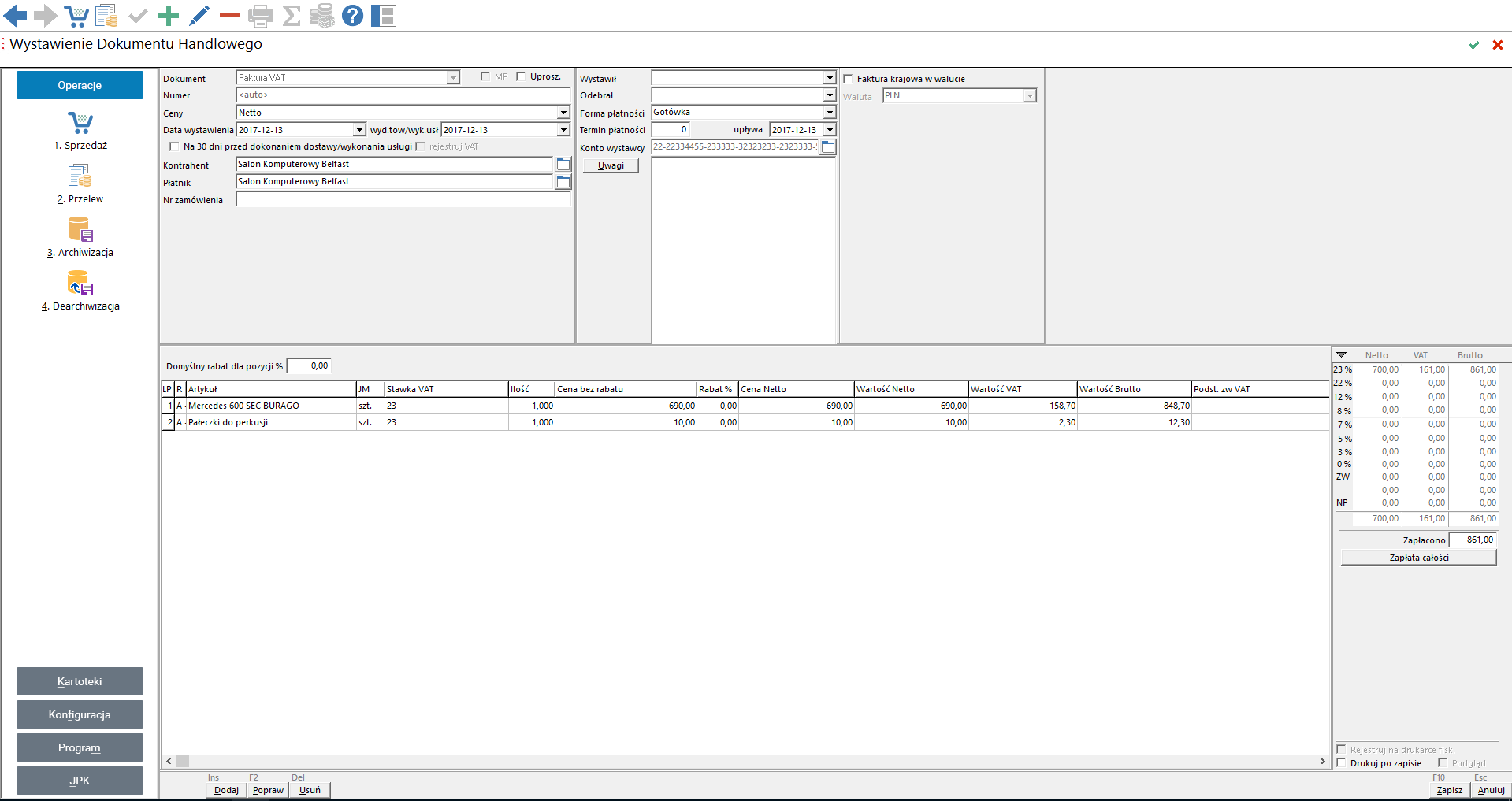The height and width of the screenshot is (801, 1512).
Task: Click the Zapisz button
Action: tap(1449, 790)
